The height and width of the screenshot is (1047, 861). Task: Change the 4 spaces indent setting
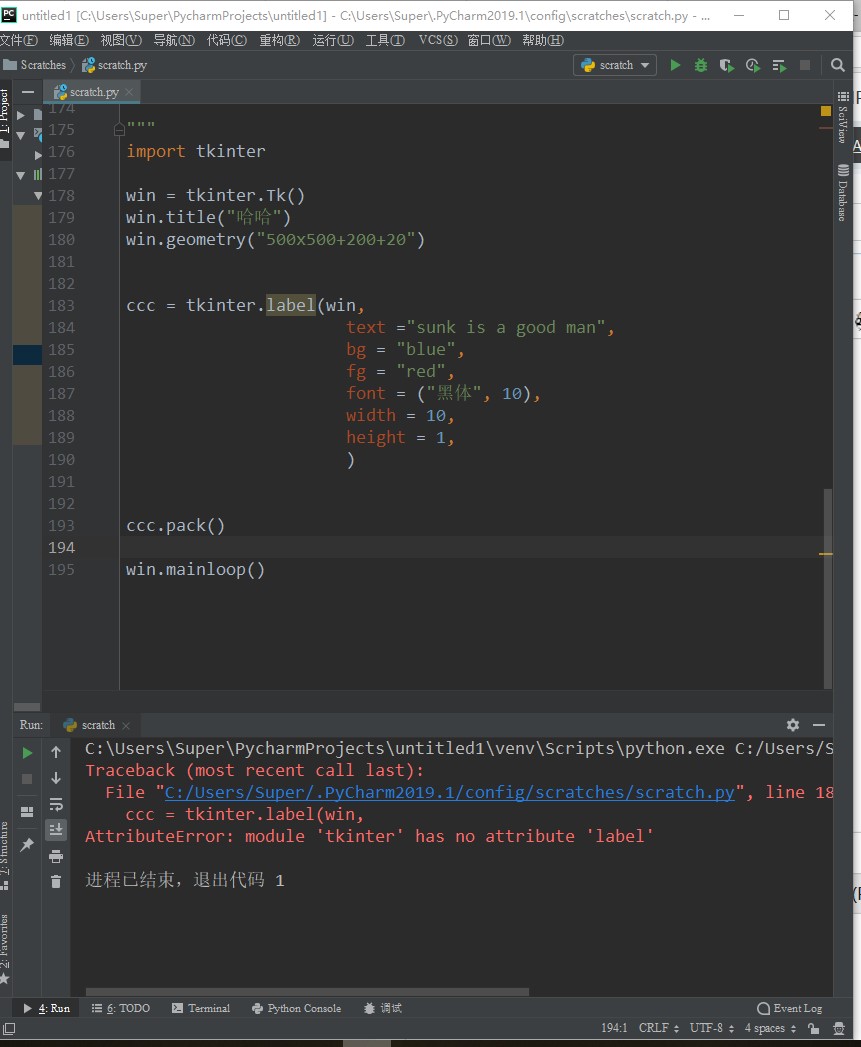770,1028
